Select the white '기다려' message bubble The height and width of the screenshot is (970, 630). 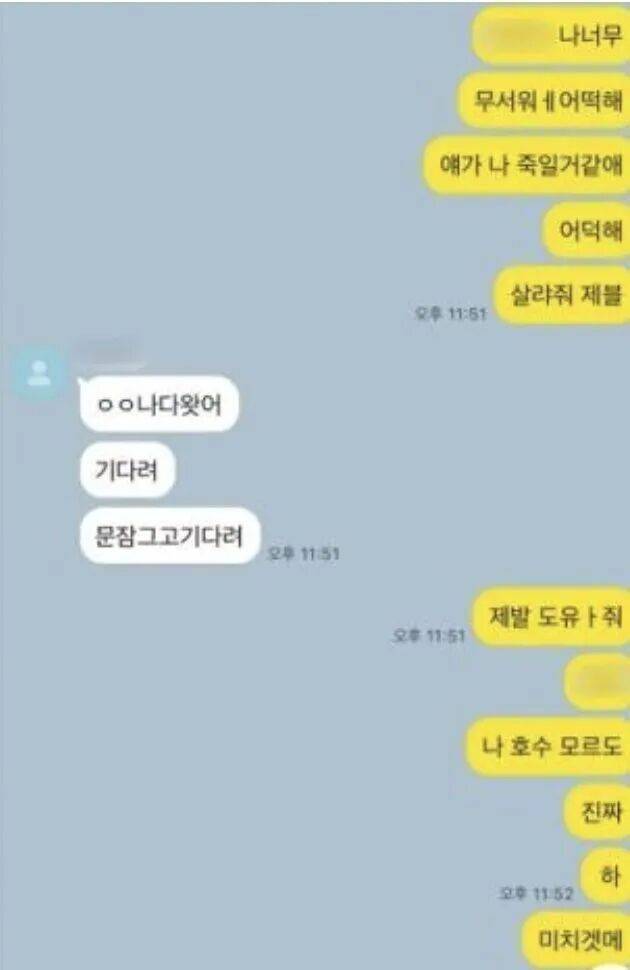click(x=127, y=470)
